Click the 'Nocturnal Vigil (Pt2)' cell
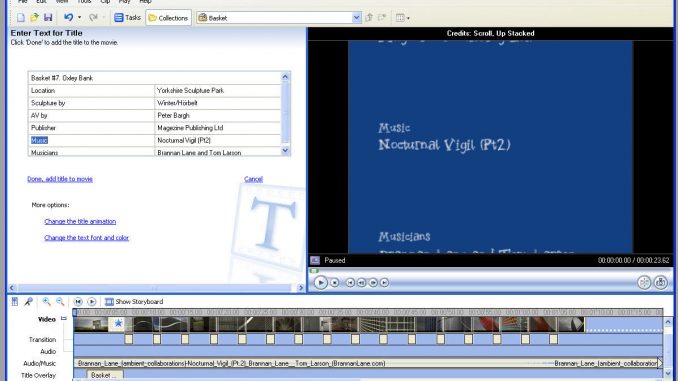This screenshot has height=381, width=678. [217, 140]
